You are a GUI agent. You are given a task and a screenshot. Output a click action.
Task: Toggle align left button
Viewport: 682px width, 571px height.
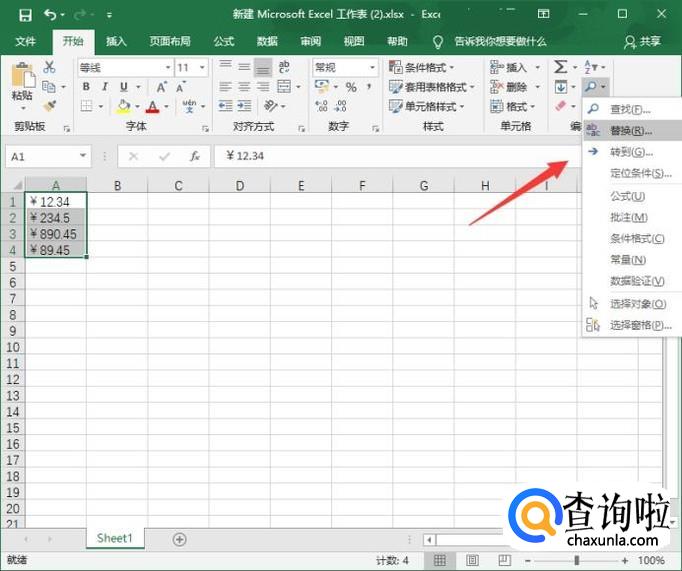click(225, 87)
